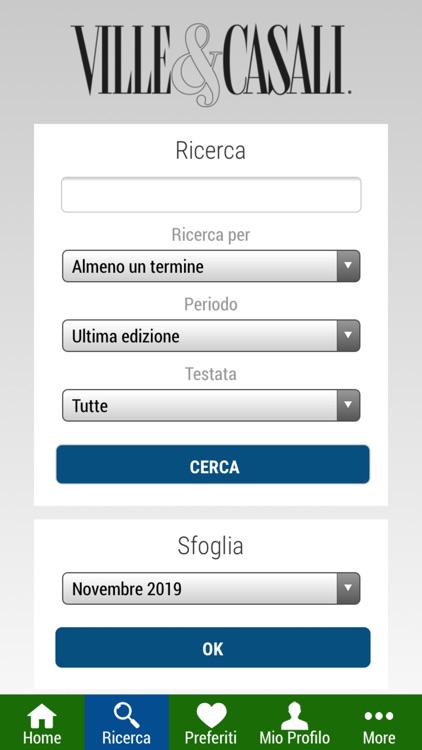
Task: Open the Ricerca per combo box
Action: [211, 266]
